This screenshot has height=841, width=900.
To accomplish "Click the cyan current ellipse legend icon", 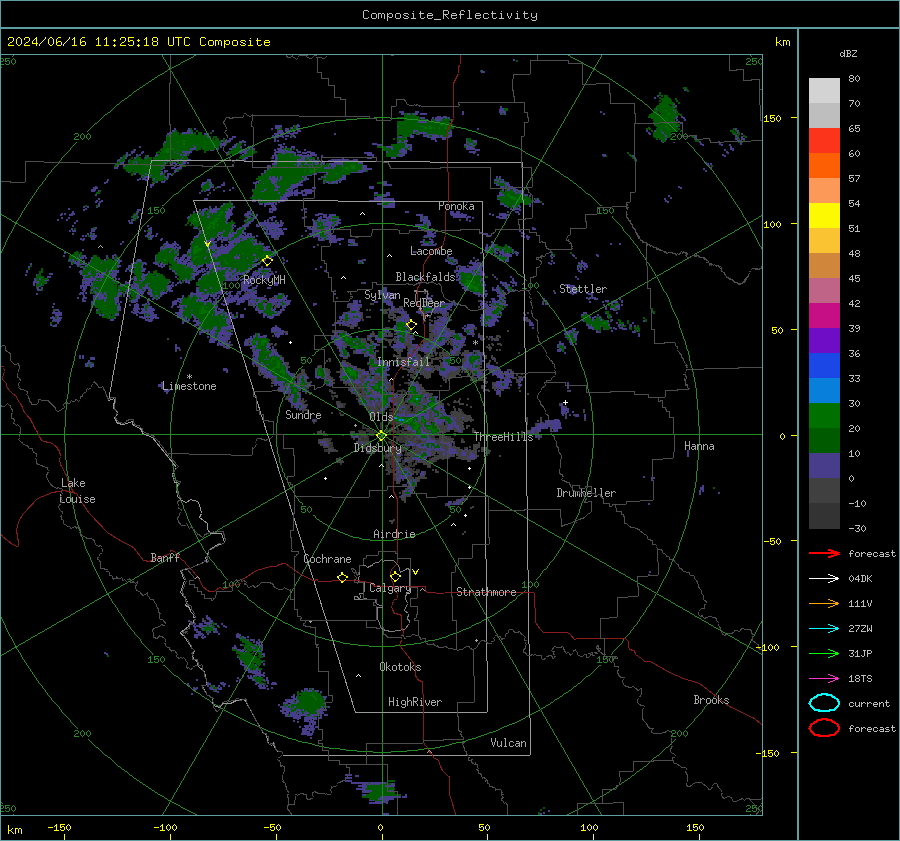I will click(x=824, y=703).
